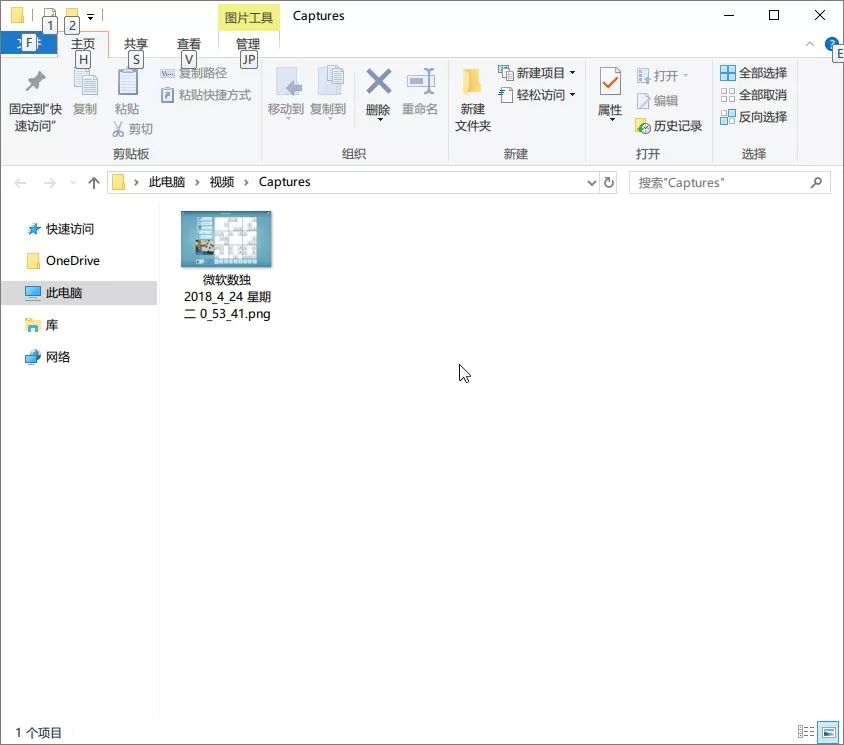The image size is (844, 745).
Task: Click Rename (重命名) icon
Action: point(420,81)
